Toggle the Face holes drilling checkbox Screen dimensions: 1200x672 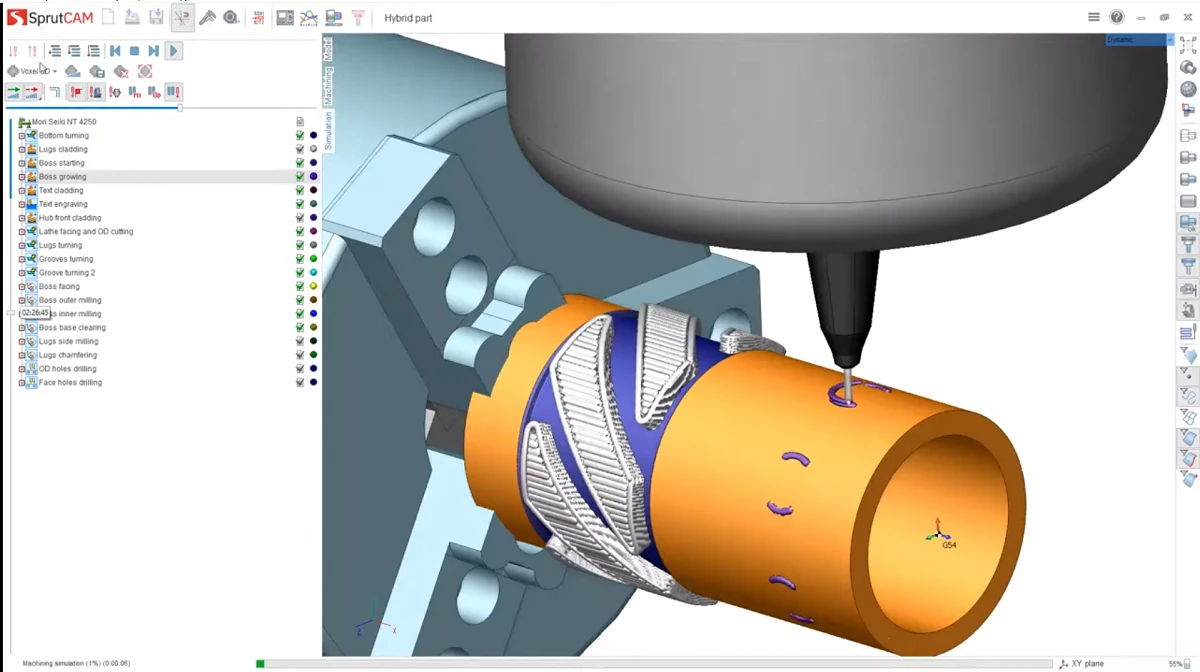click(x=300, y=382)
